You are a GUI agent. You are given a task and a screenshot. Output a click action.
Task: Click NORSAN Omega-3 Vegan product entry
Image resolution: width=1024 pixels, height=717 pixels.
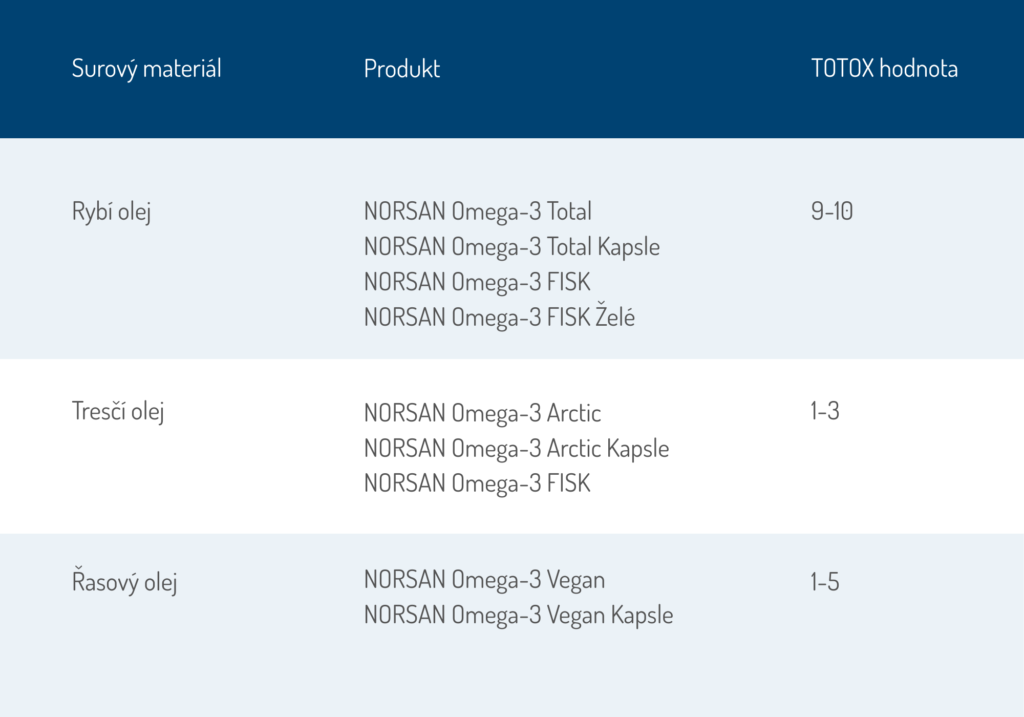(484, 580)
